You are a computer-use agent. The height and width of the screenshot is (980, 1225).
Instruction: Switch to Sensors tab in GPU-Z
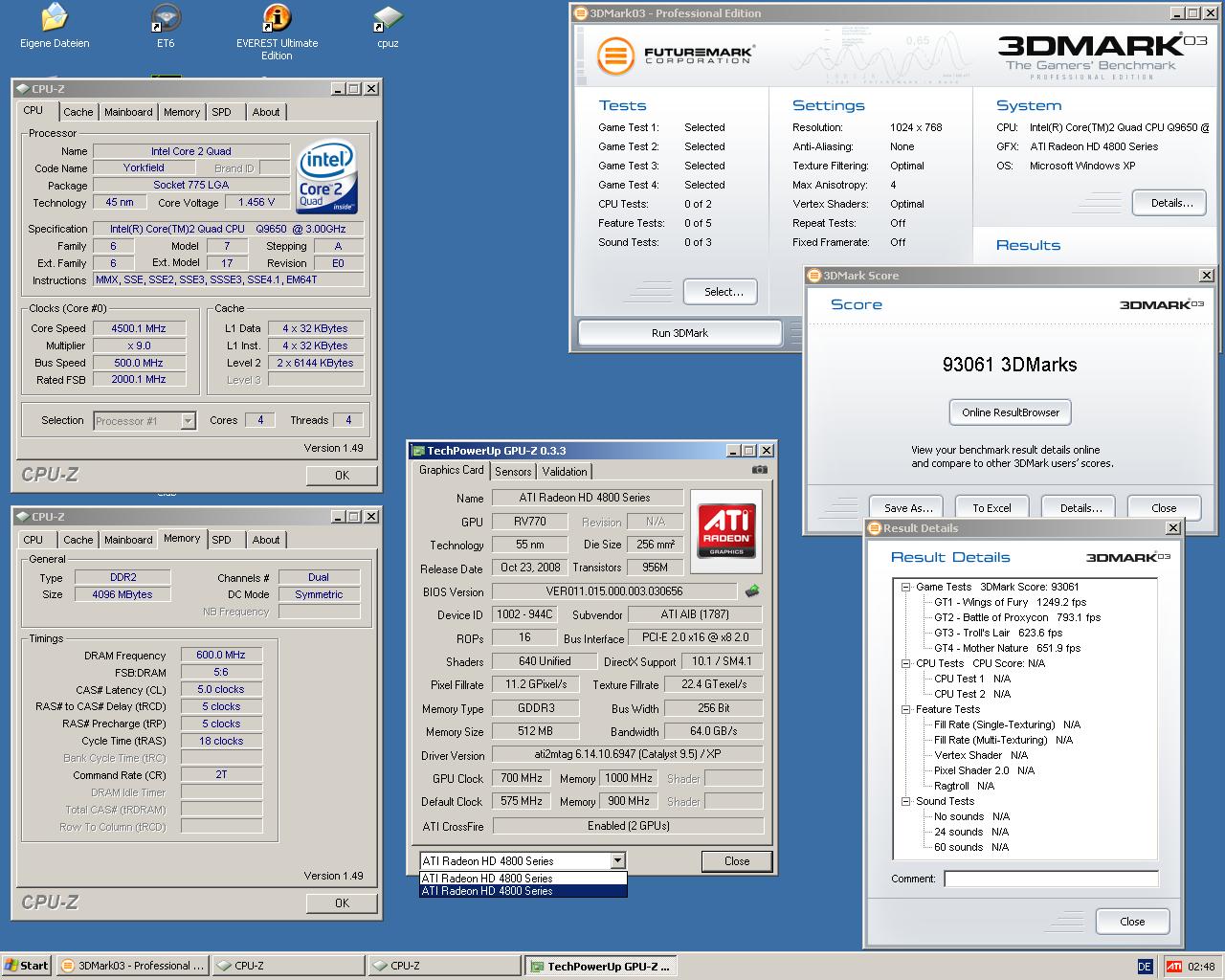coord(513,471)
